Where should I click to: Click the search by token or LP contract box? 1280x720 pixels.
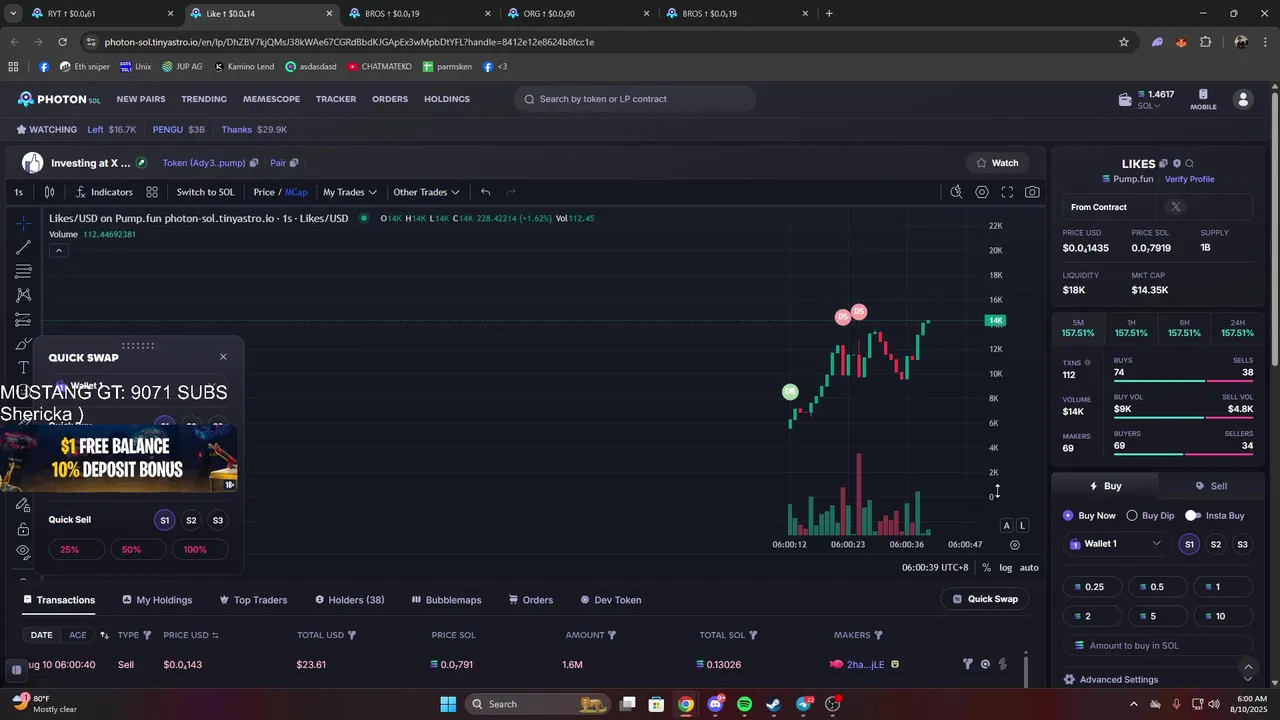635,99
